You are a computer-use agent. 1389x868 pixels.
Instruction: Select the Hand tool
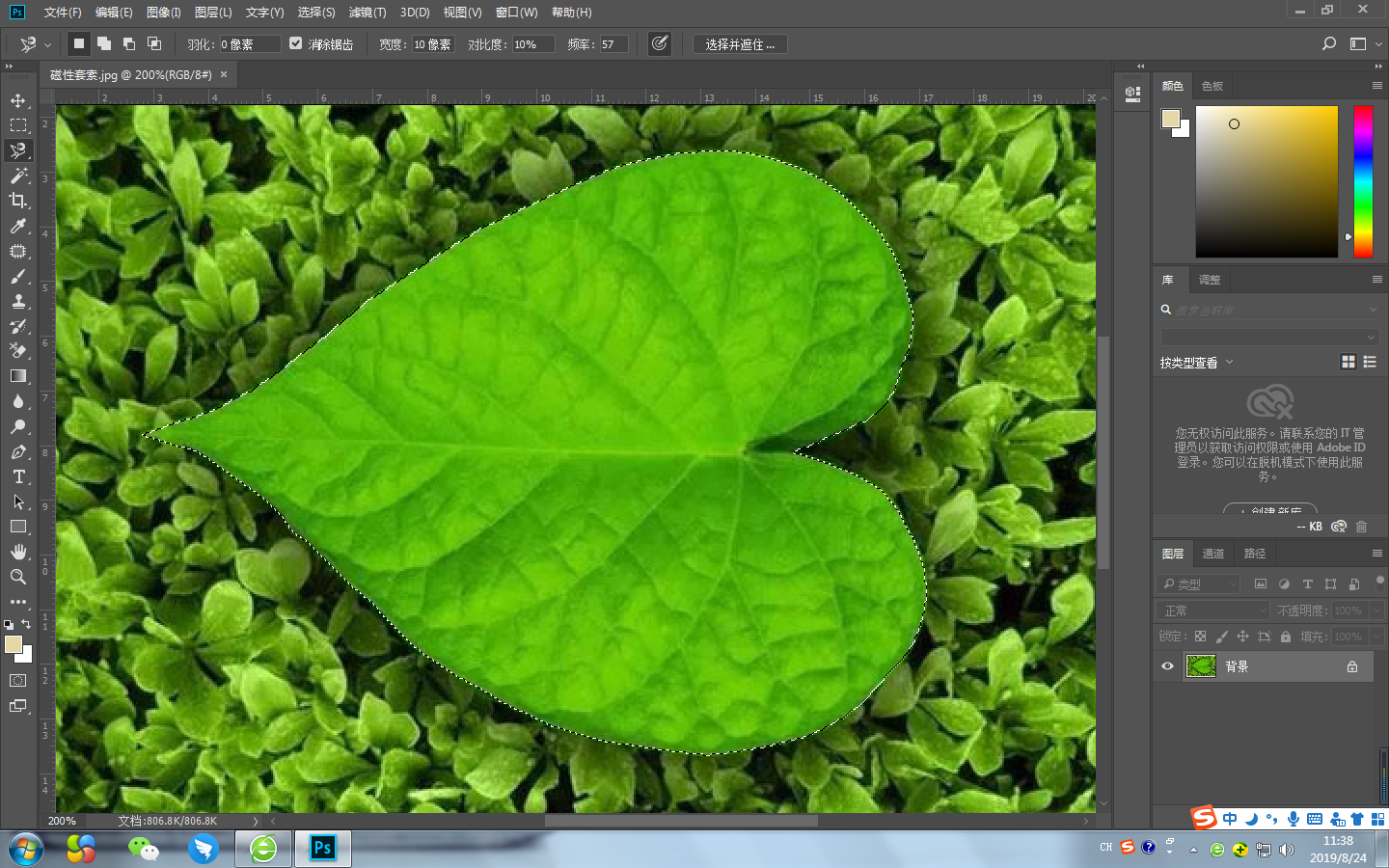20,552
